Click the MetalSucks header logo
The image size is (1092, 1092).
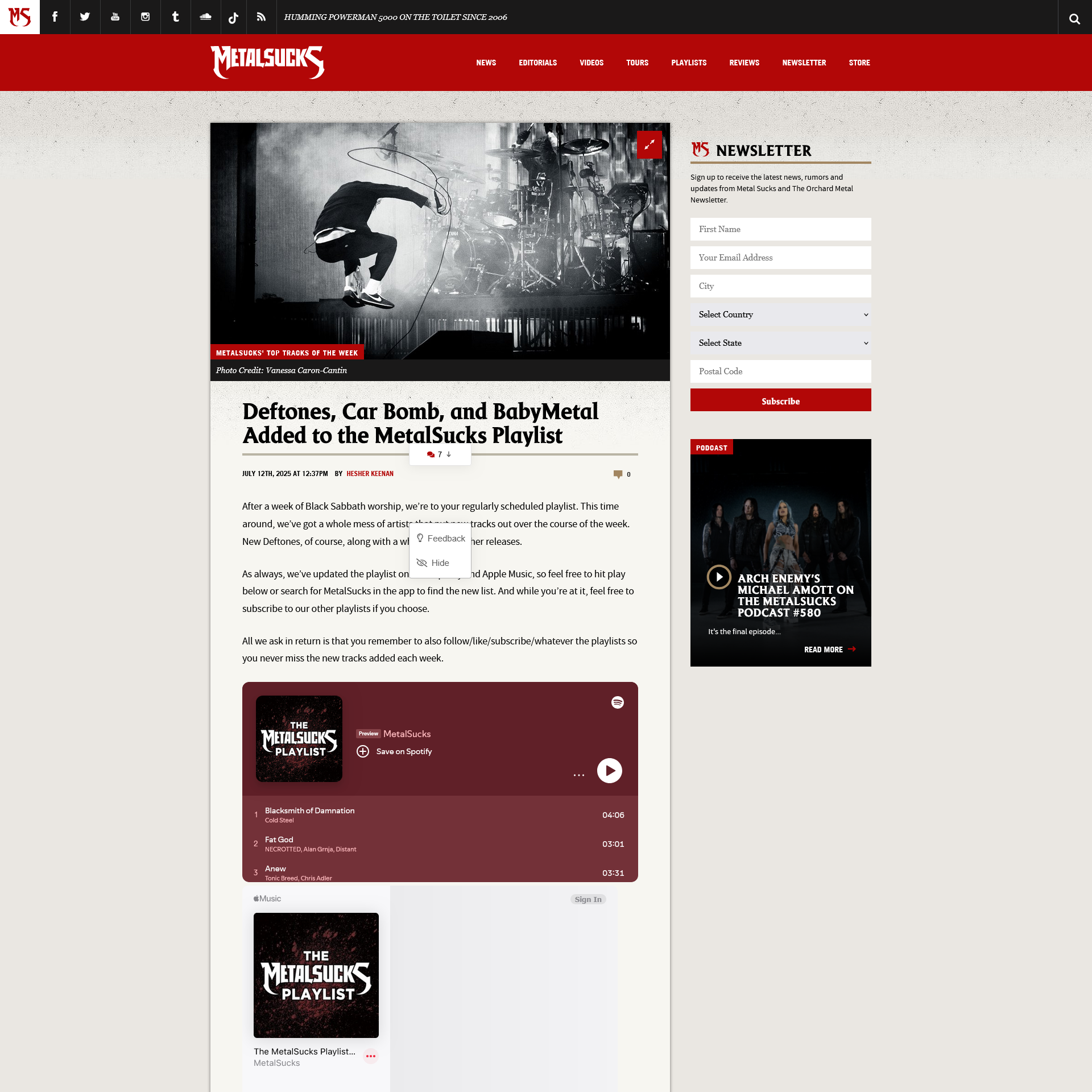(267, 62)
